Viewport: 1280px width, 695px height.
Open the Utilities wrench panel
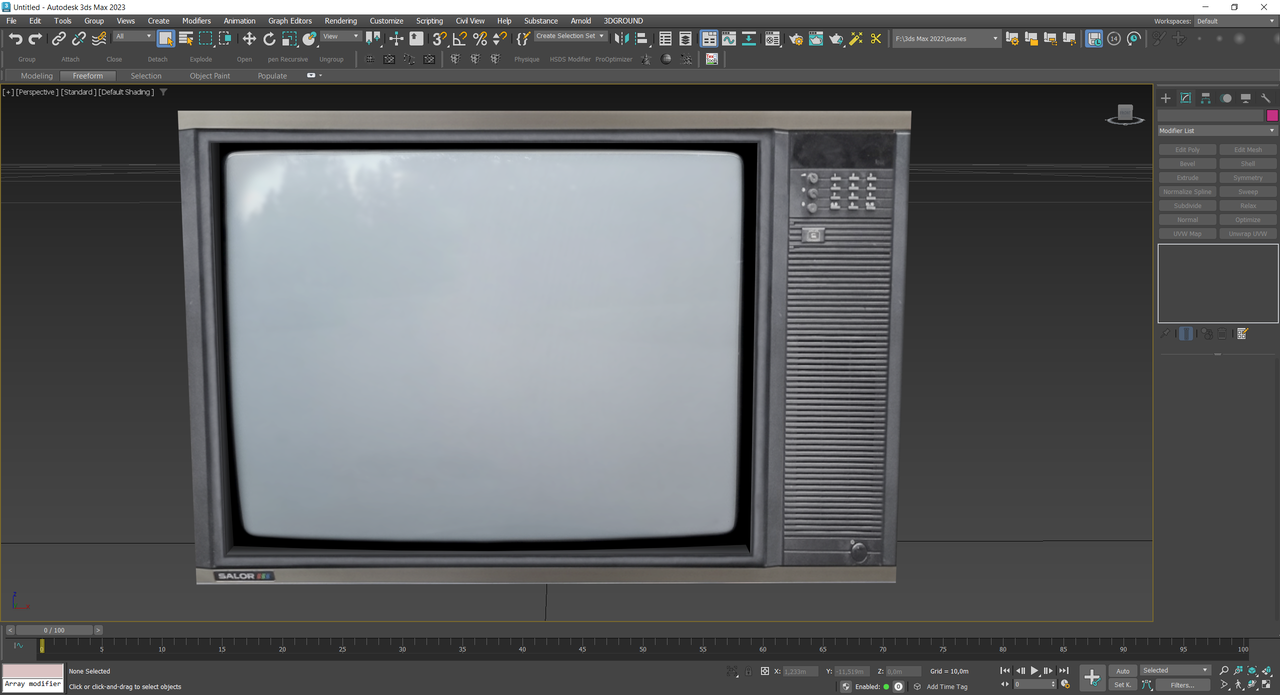(x=1265, y=98)
